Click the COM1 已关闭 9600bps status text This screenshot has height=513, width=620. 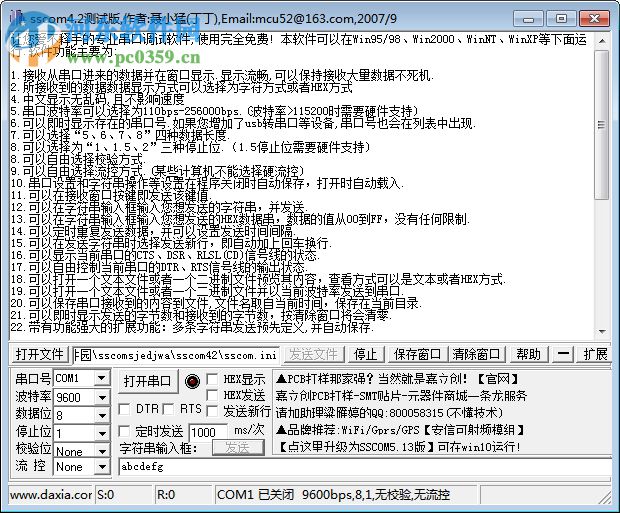tap(333, 495)
